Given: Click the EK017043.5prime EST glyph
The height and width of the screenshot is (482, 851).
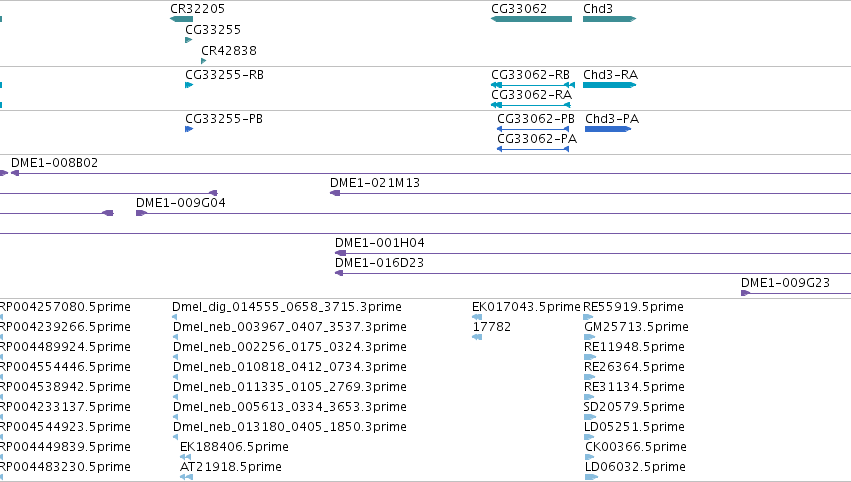Looking at the screenshot, I should (477, 317).
